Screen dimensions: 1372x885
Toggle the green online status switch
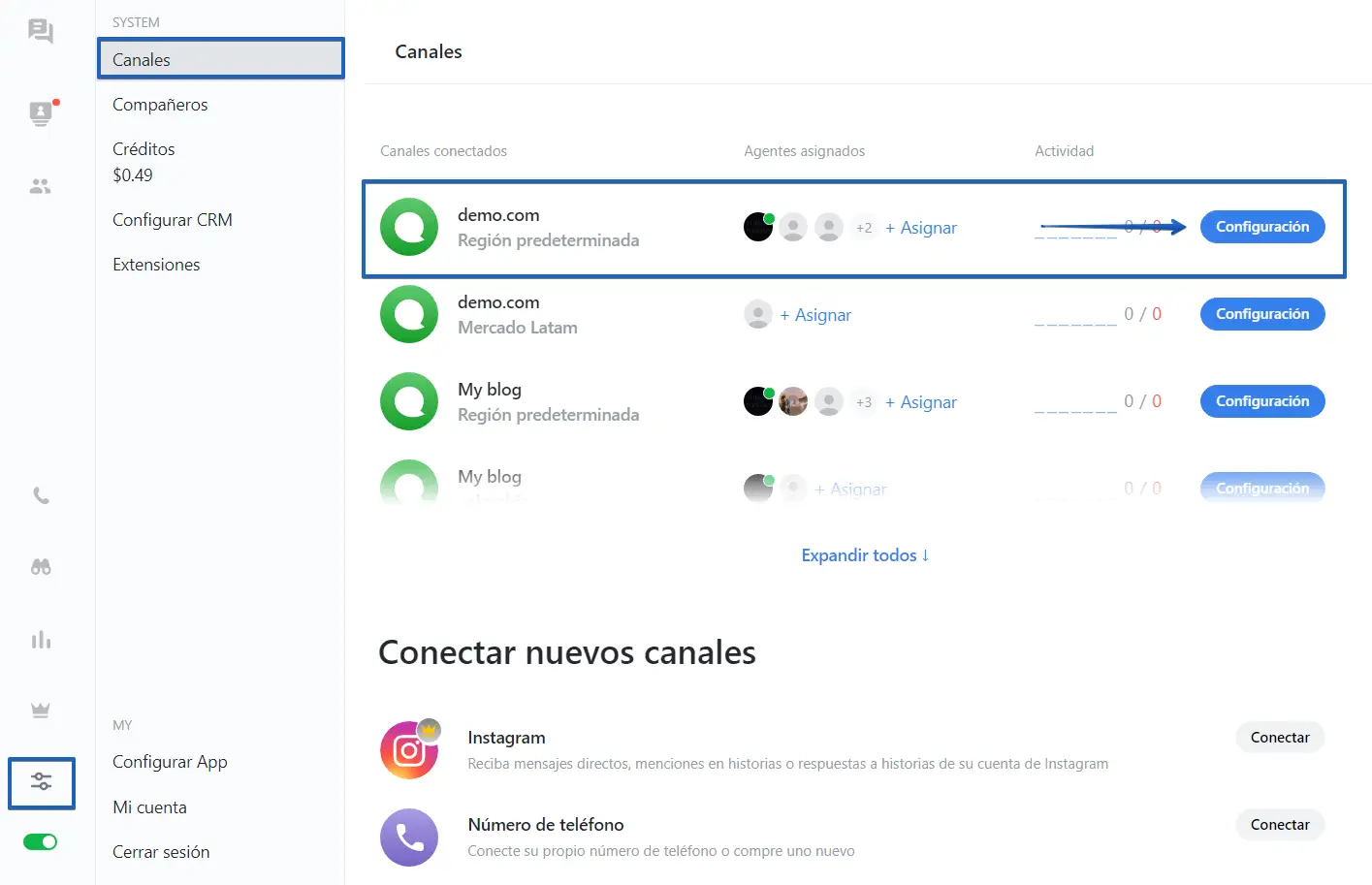pos(41,841)
